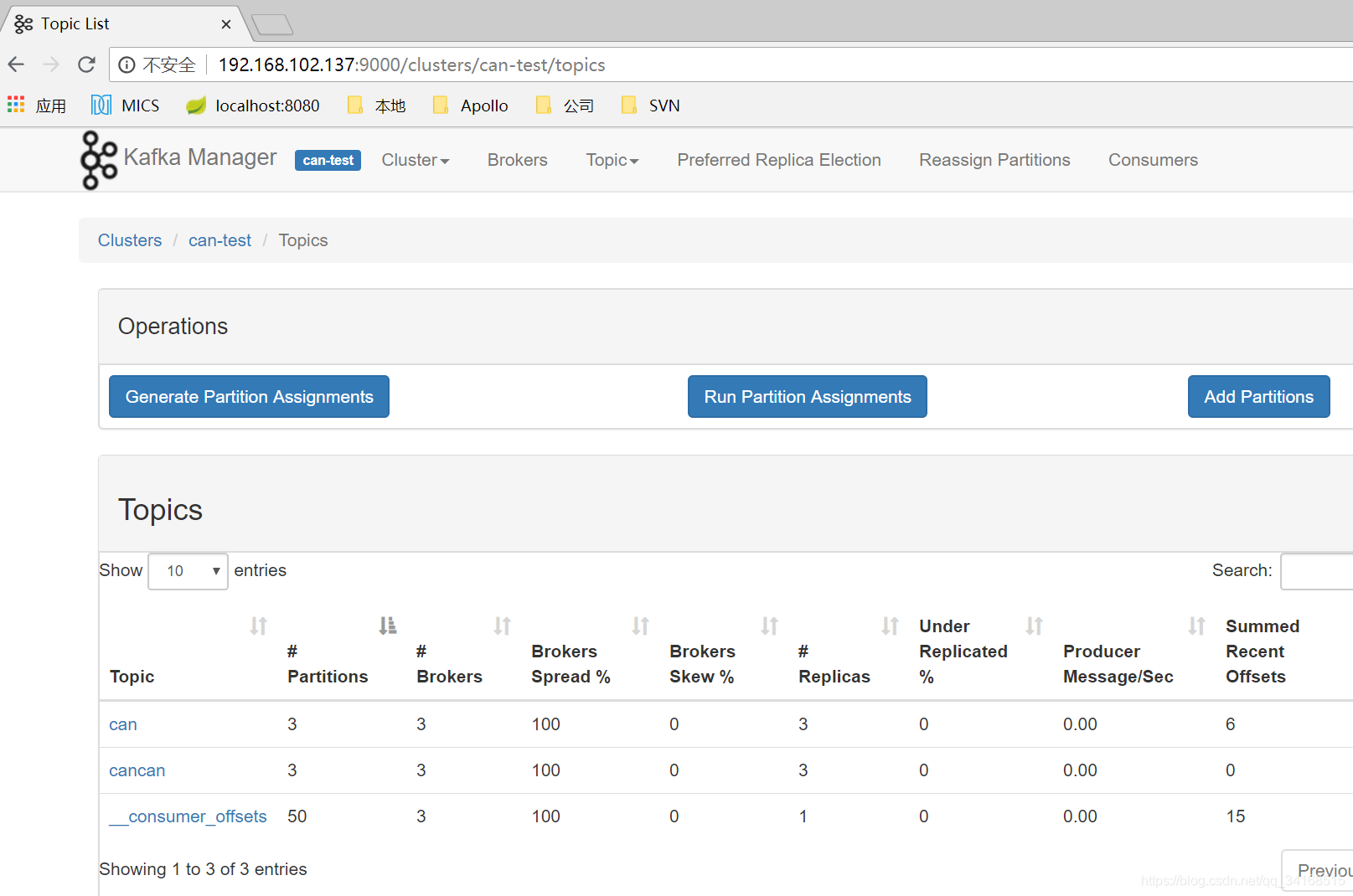
Task: Go to Clusters breadcrumb link
Action: coord(130,240)
